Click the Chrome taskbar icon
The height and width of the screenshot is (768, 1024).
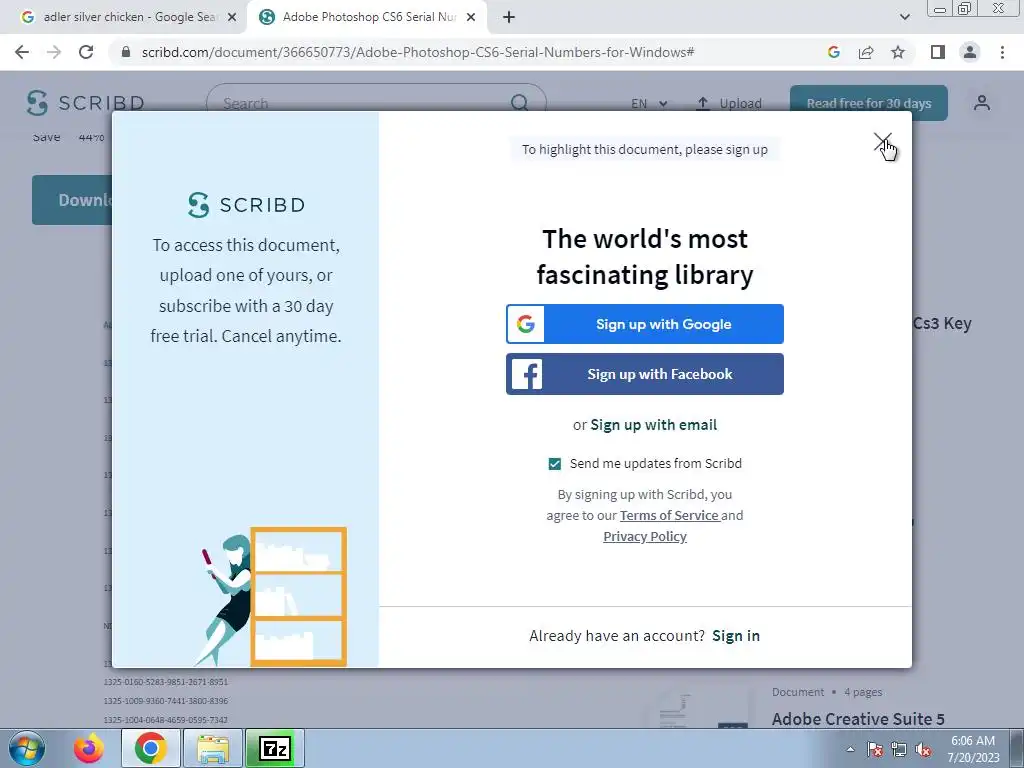point(150,748)
